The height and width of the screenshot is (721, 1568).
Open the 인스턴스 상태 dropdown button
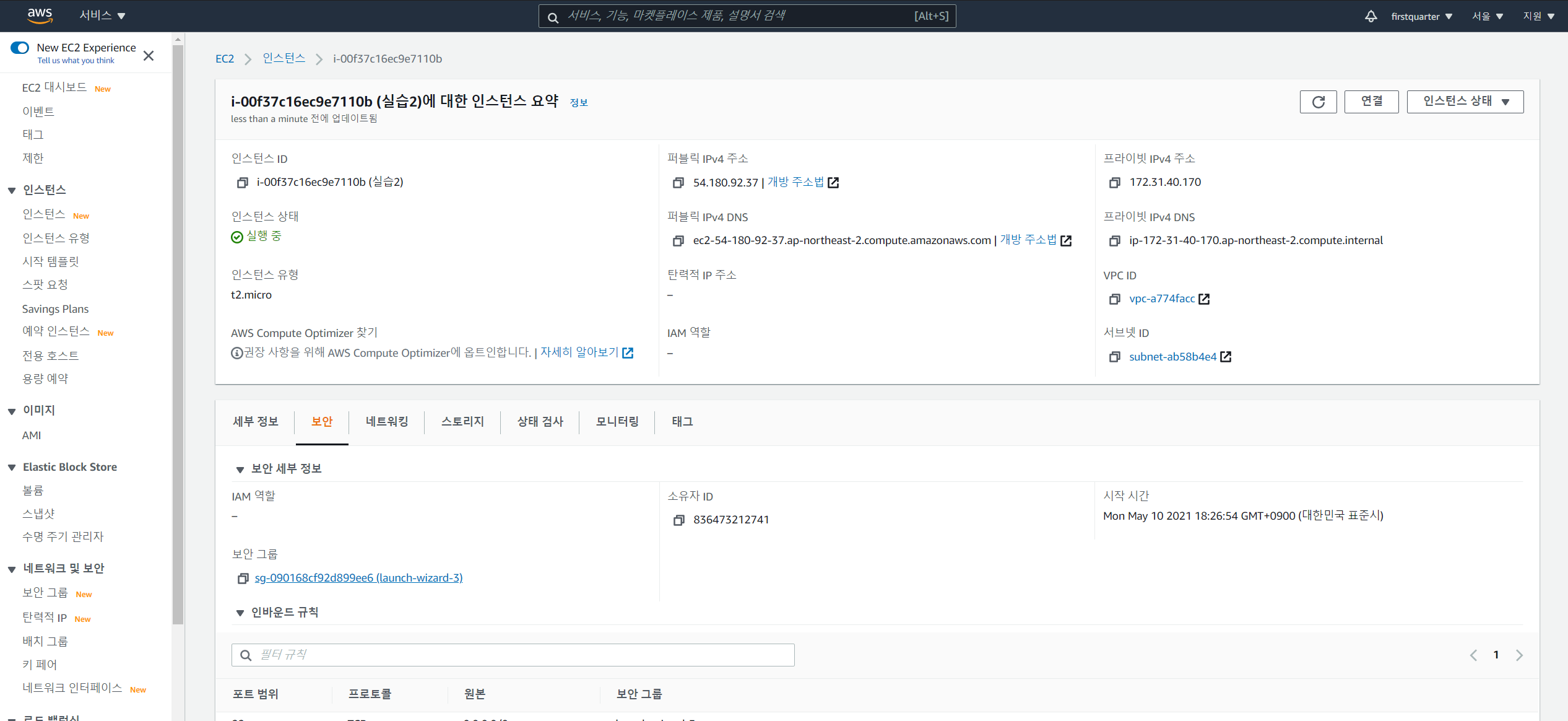[1465, 102]
